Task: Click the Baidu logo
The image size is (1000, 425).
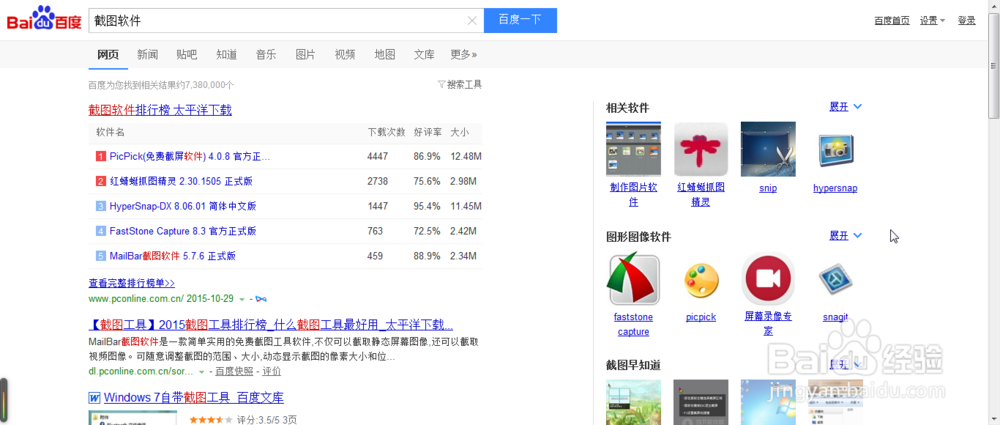Action: pos(44,19)
